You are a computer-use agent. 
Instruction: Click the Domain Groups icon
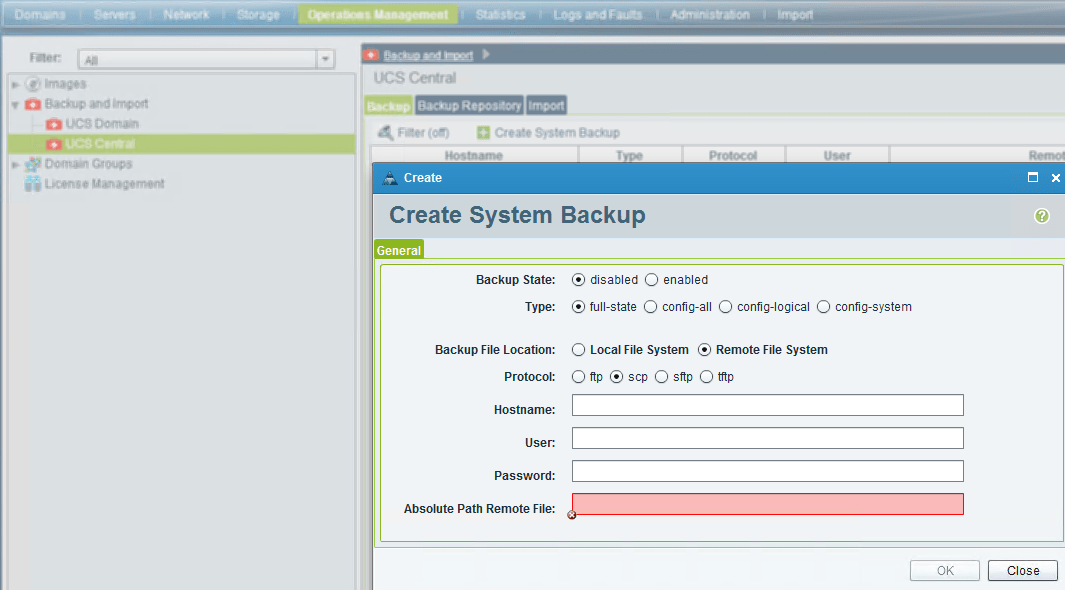coord(33,164)
